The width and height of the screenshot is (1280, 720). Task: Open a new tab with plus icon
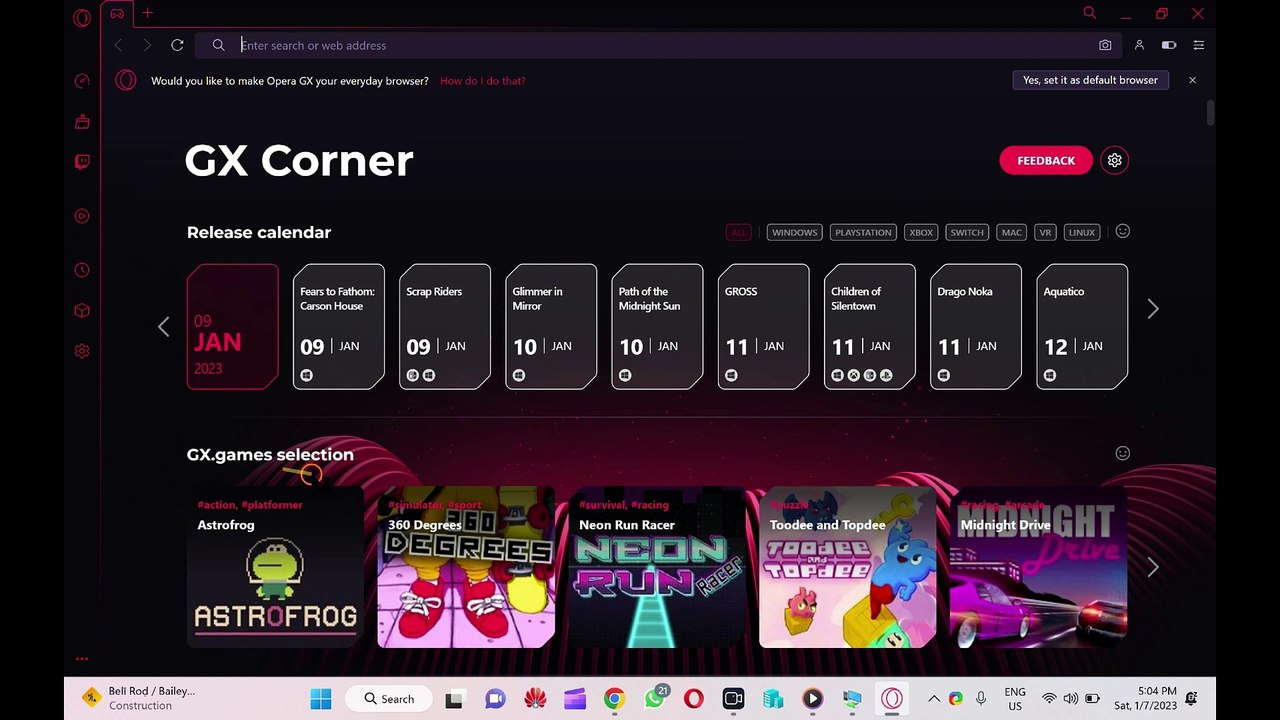click(147, 13)
